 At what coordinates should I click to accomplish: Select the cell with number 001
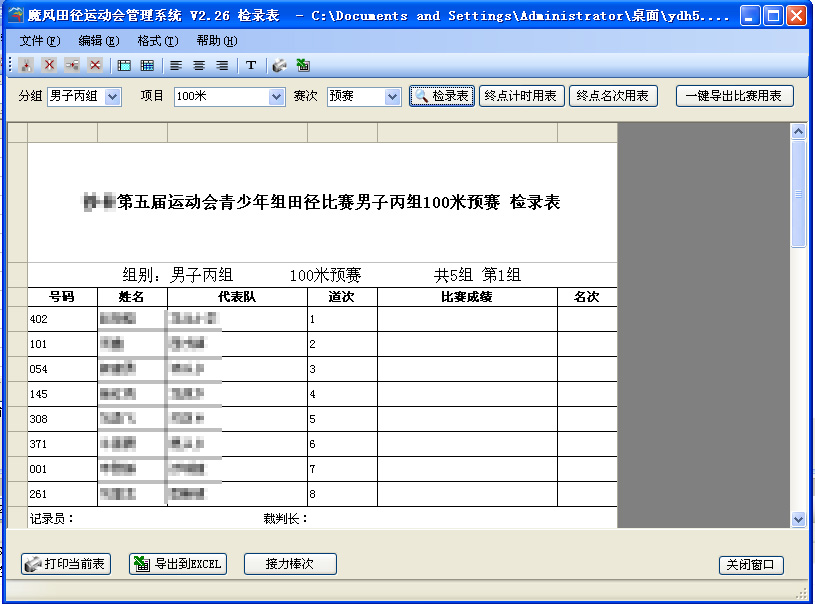click(x=62, y=469)
